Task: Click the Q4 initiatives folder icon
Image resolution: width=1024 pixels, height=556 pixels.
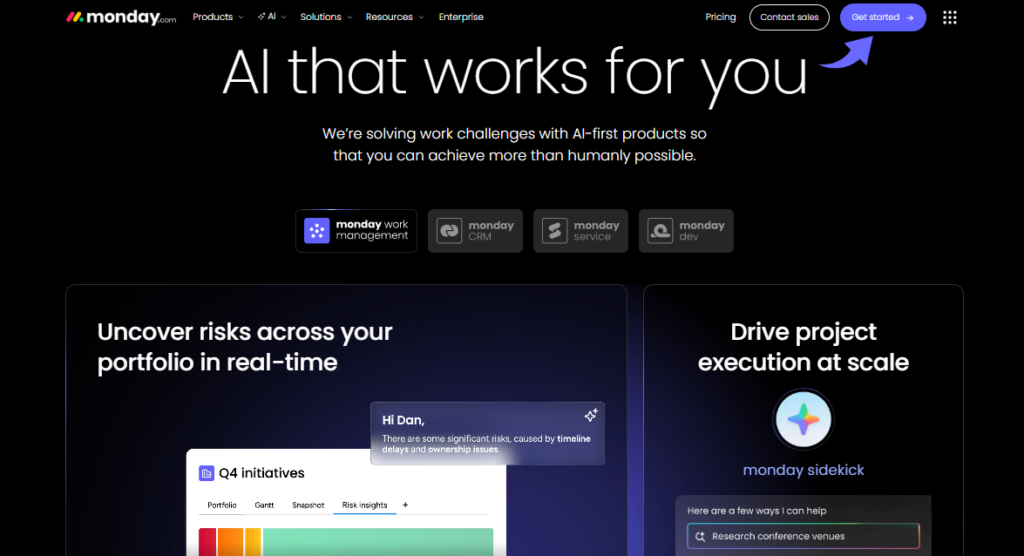Action: (x=207, y=473)
